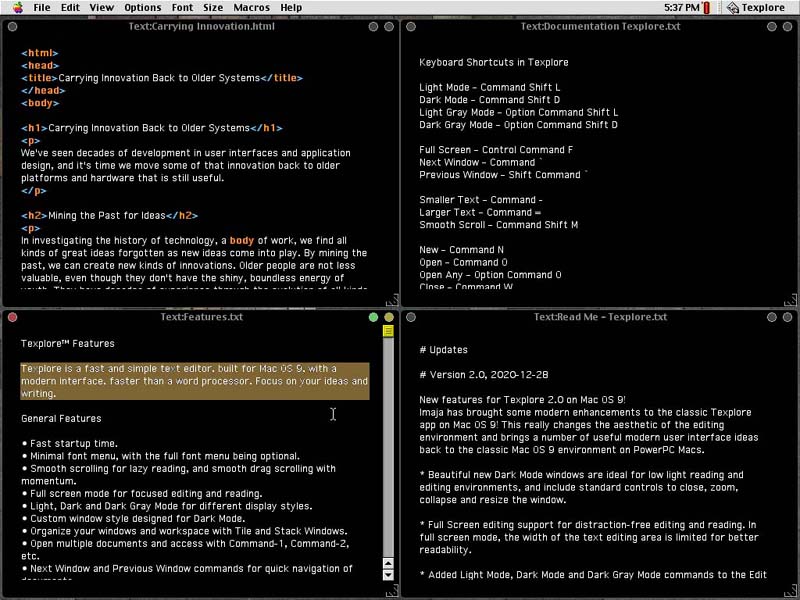Viewport: 800px width, 600px height.
Task: Open the Help menu
Action: (291, 8)
